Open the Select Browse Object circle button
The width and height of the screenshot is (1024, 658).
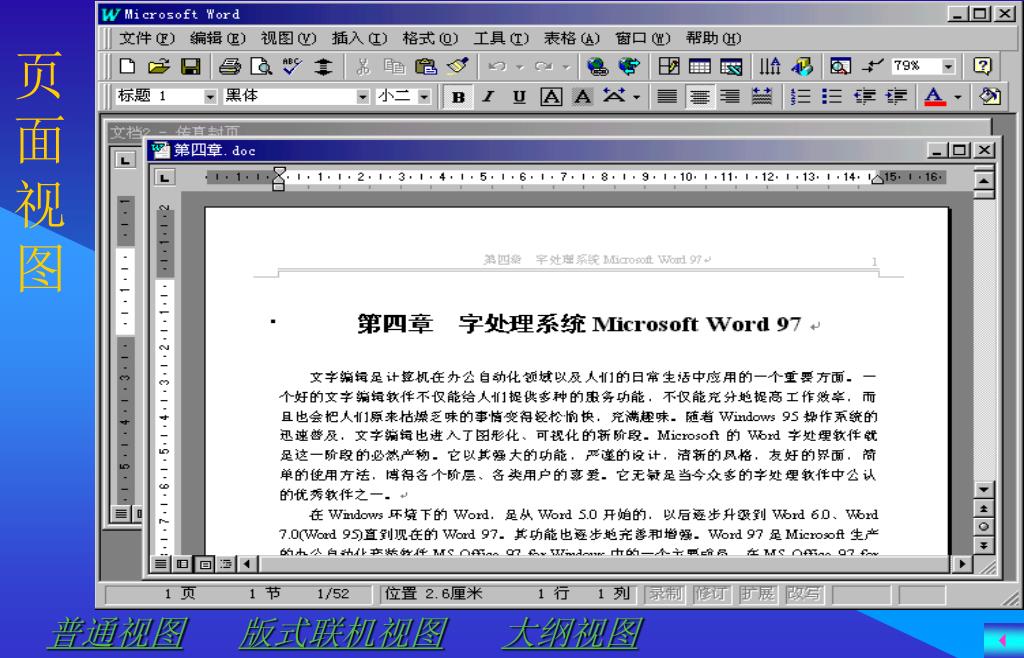pyautogui.click(x=984, y=526)
